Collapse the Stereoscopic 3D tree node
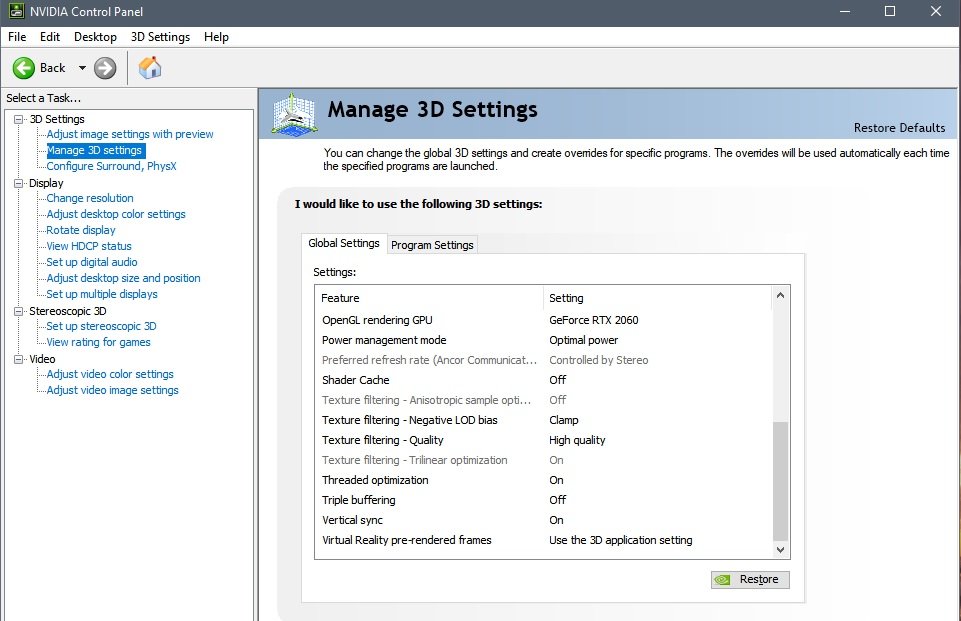This screenshot has height=621, width=961. 19,311
